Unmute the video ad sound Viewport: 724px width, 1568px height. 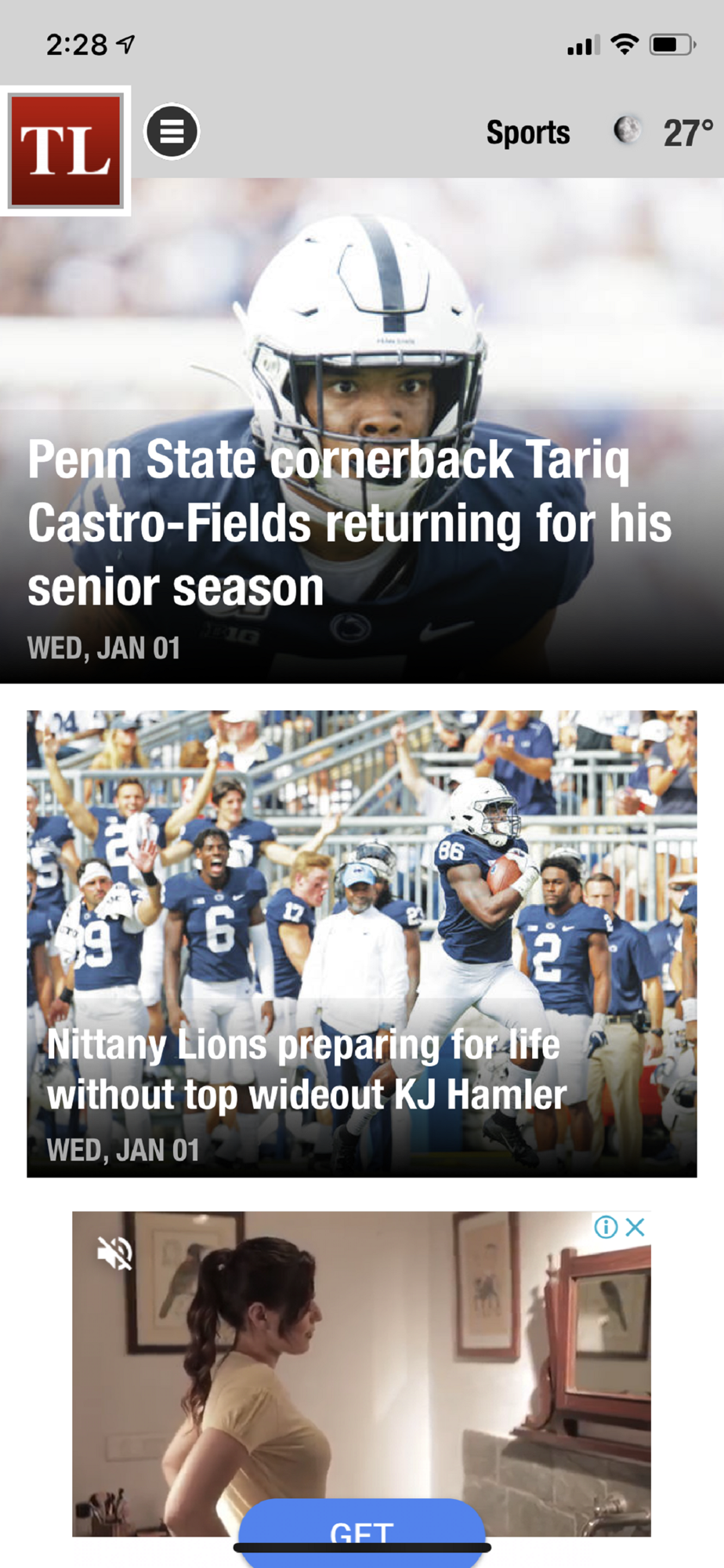(x=114, y=1252)
